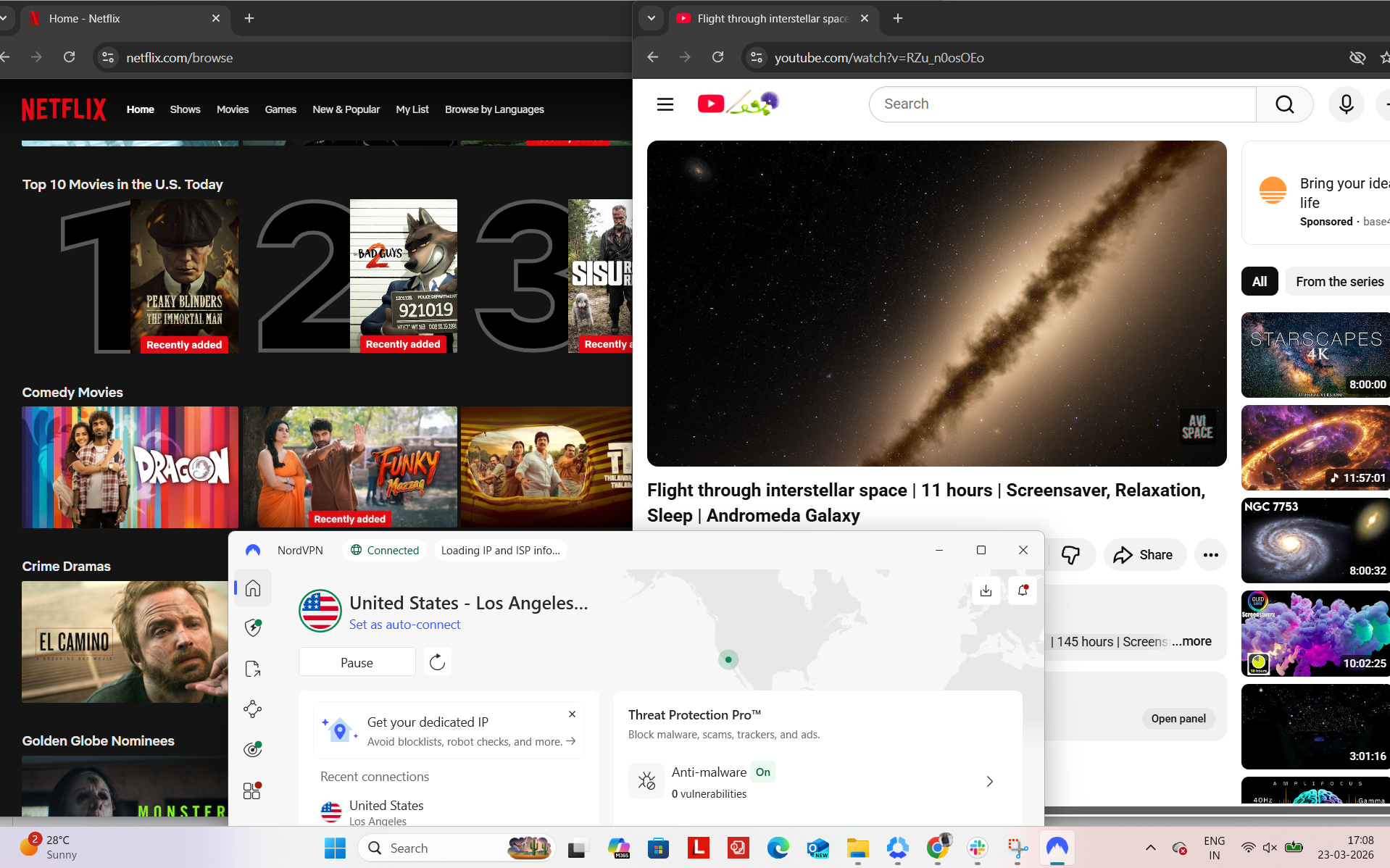
Task: Click NordVPN taskbar icon
Action: click(1057, 848)
